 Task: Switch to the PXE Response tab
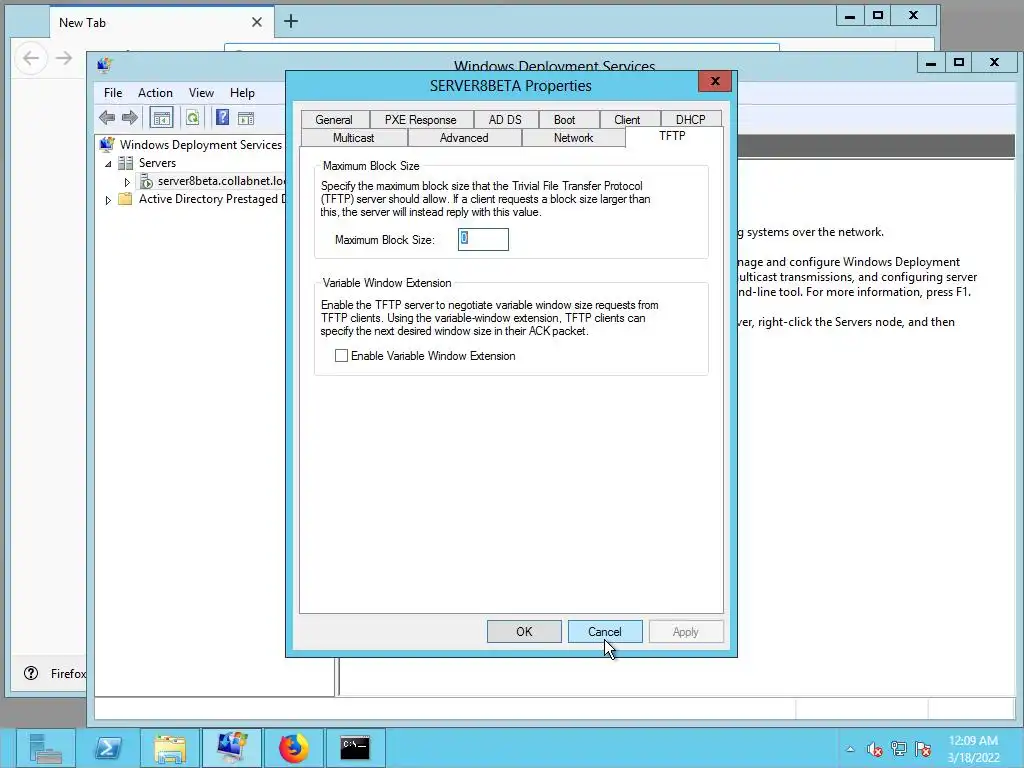(x=421, y=120)
